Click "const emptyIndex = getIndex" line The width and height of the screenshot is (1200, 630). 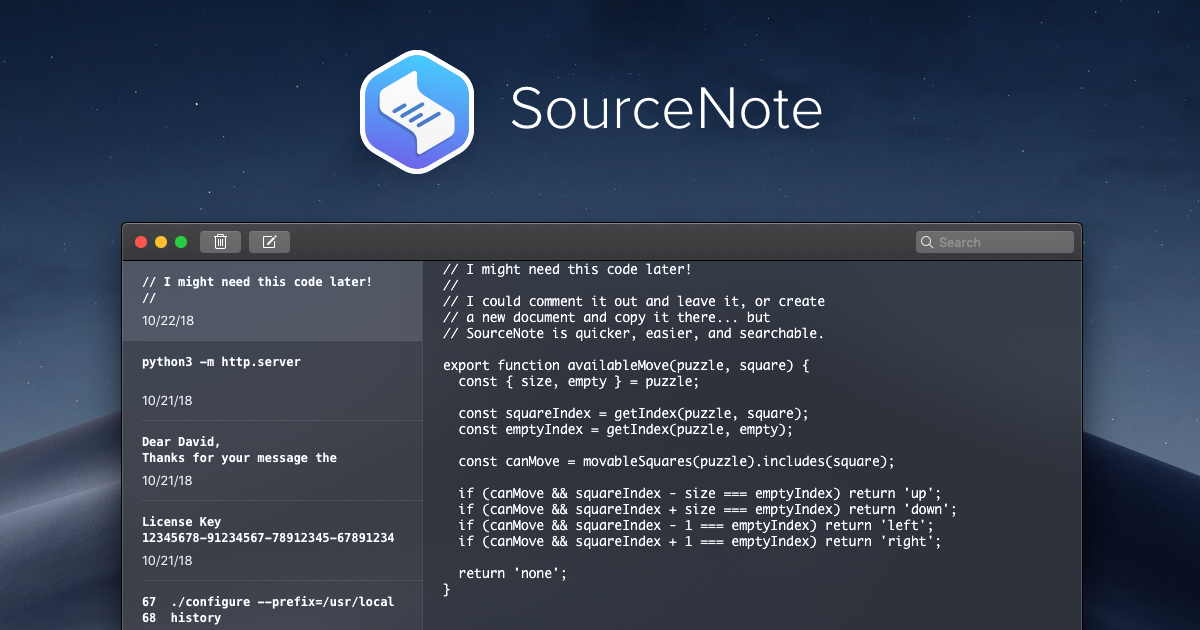[625, 429]
